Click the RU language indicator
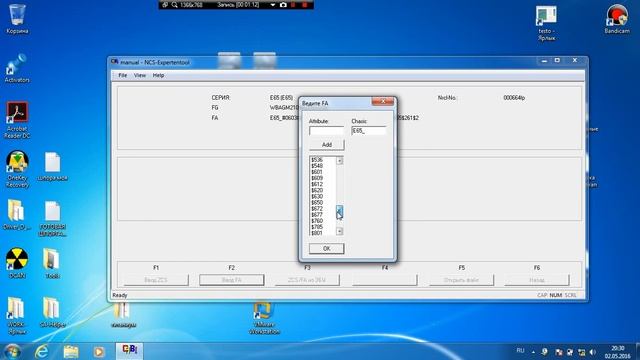The image size is (640, 360). [520, 351]
